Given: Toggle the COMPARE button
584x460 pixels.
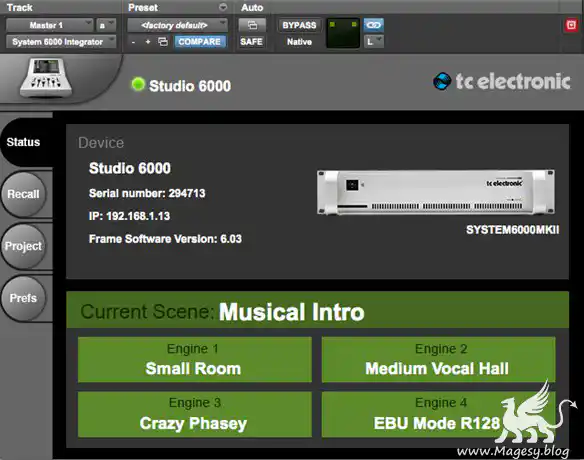Looking at the screenshot, I should tap(200, 41).
